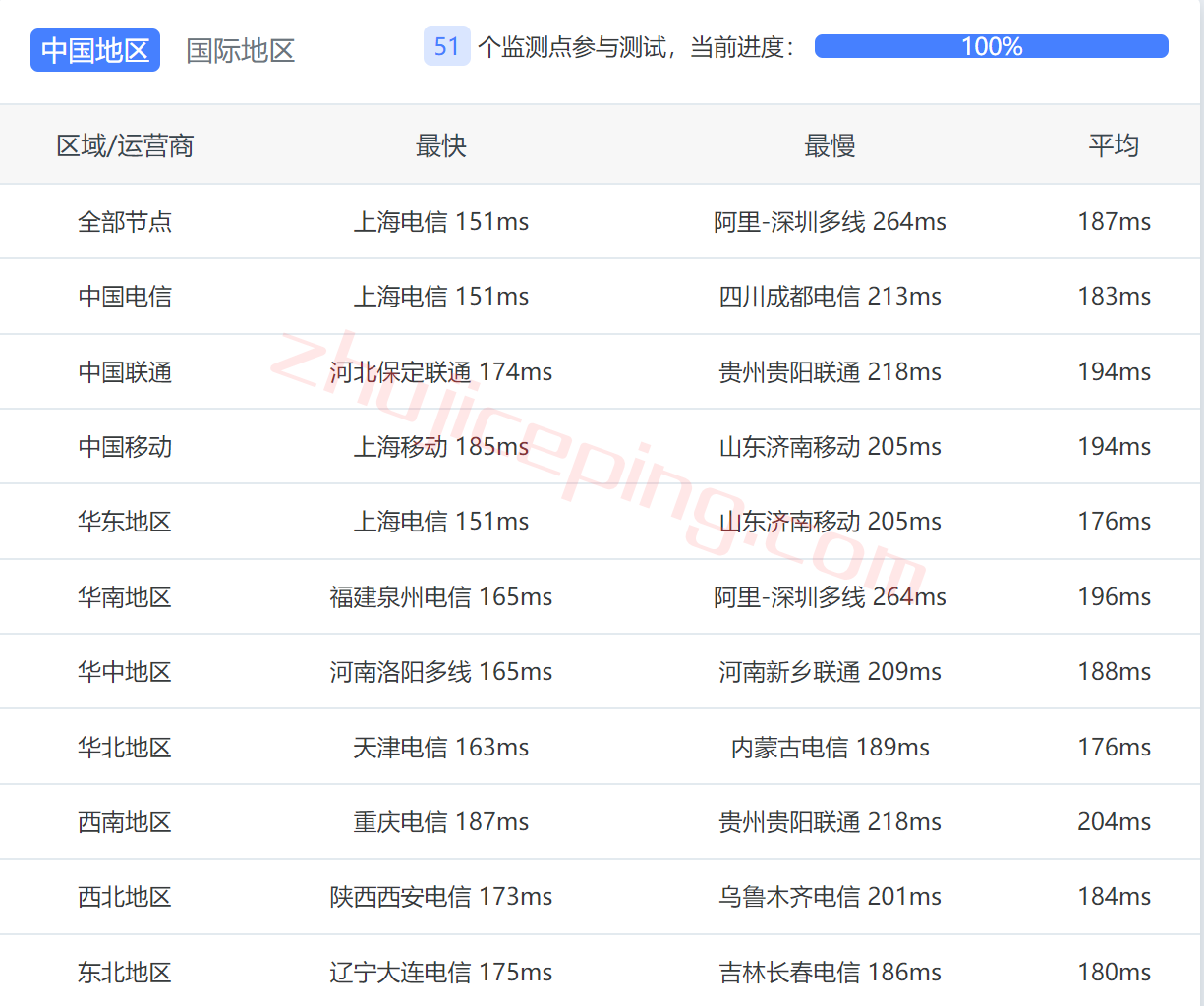Click 山东济南移动 205ms in 中国移动 row
The image size is (1204, 1006).
click(x=830, y=446)
